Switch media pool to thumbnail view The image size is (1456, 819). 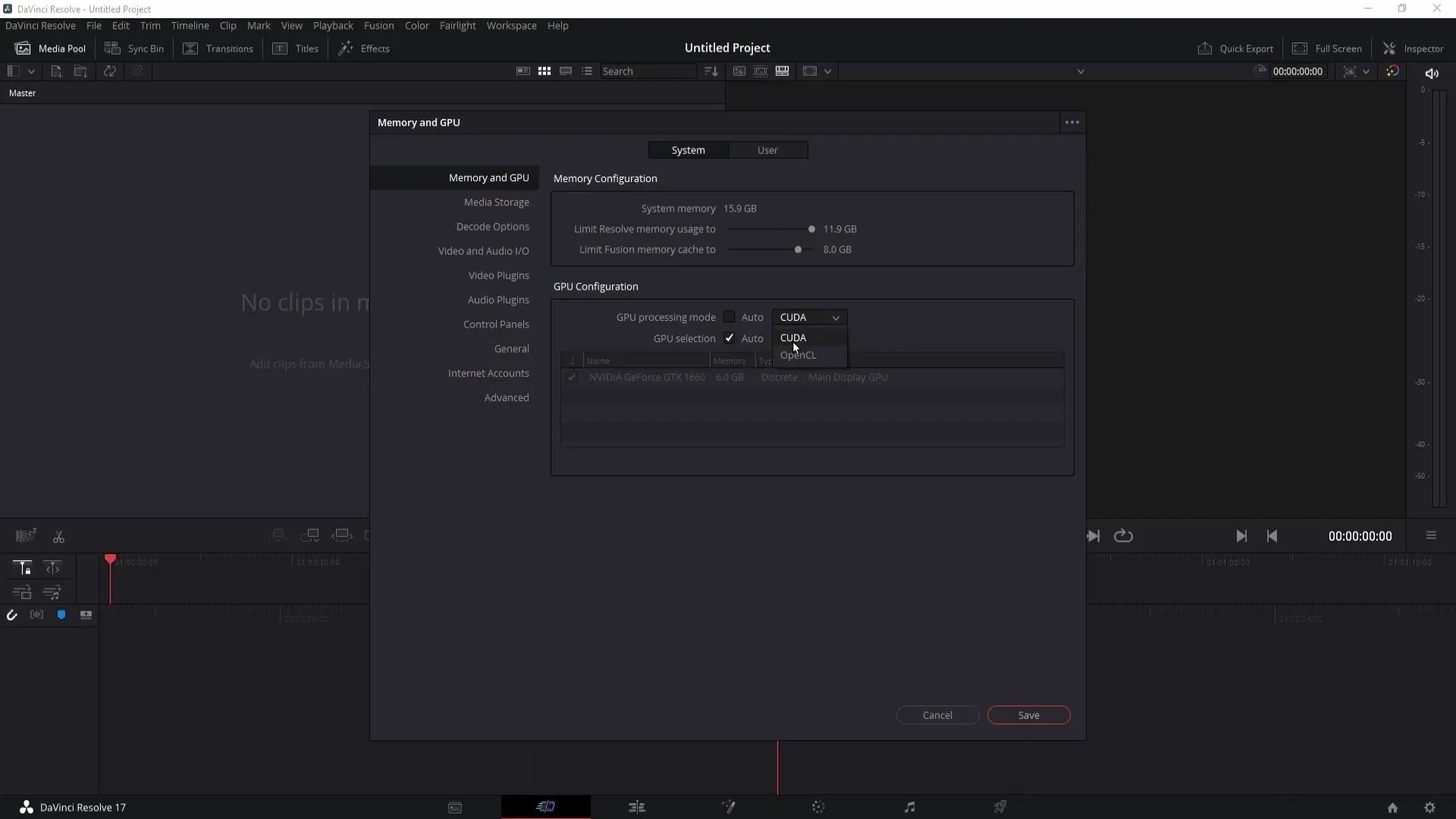[x=544, y=71]
